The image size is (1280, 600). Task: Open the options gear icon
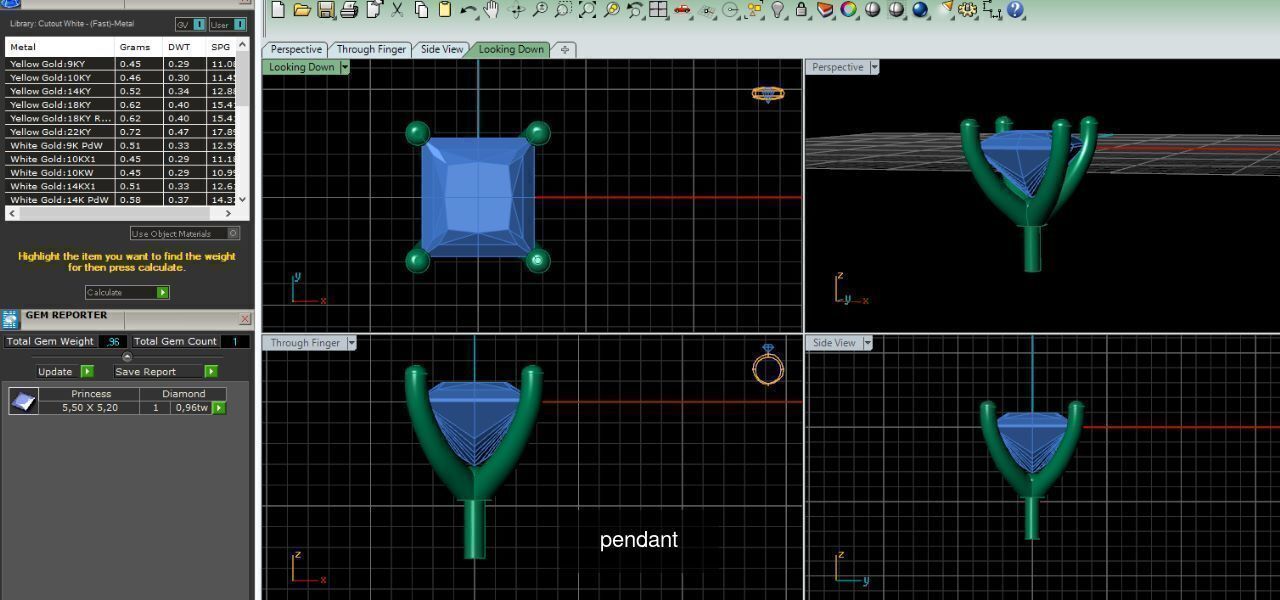(967, 10)
